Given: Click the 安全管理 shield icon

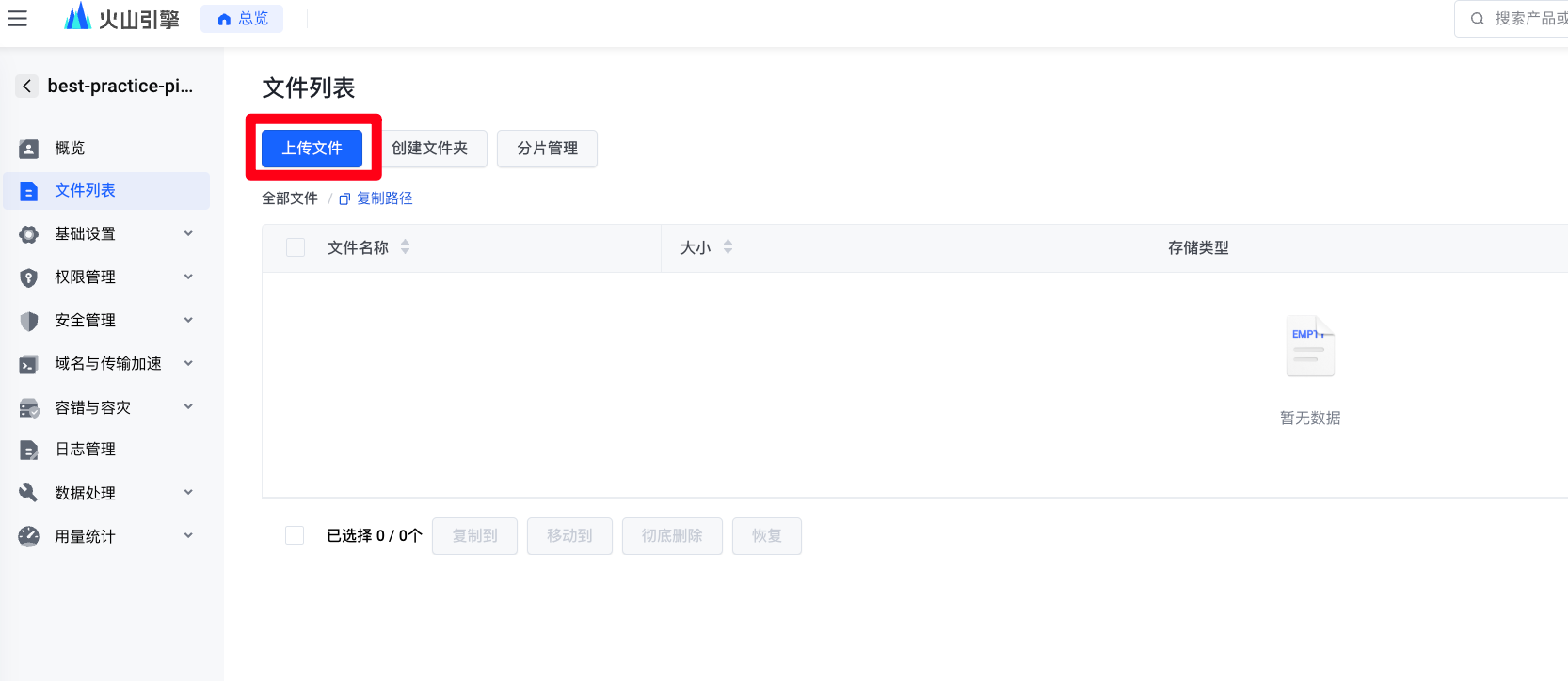Looking at the screenshot, I should coord(29,321).
